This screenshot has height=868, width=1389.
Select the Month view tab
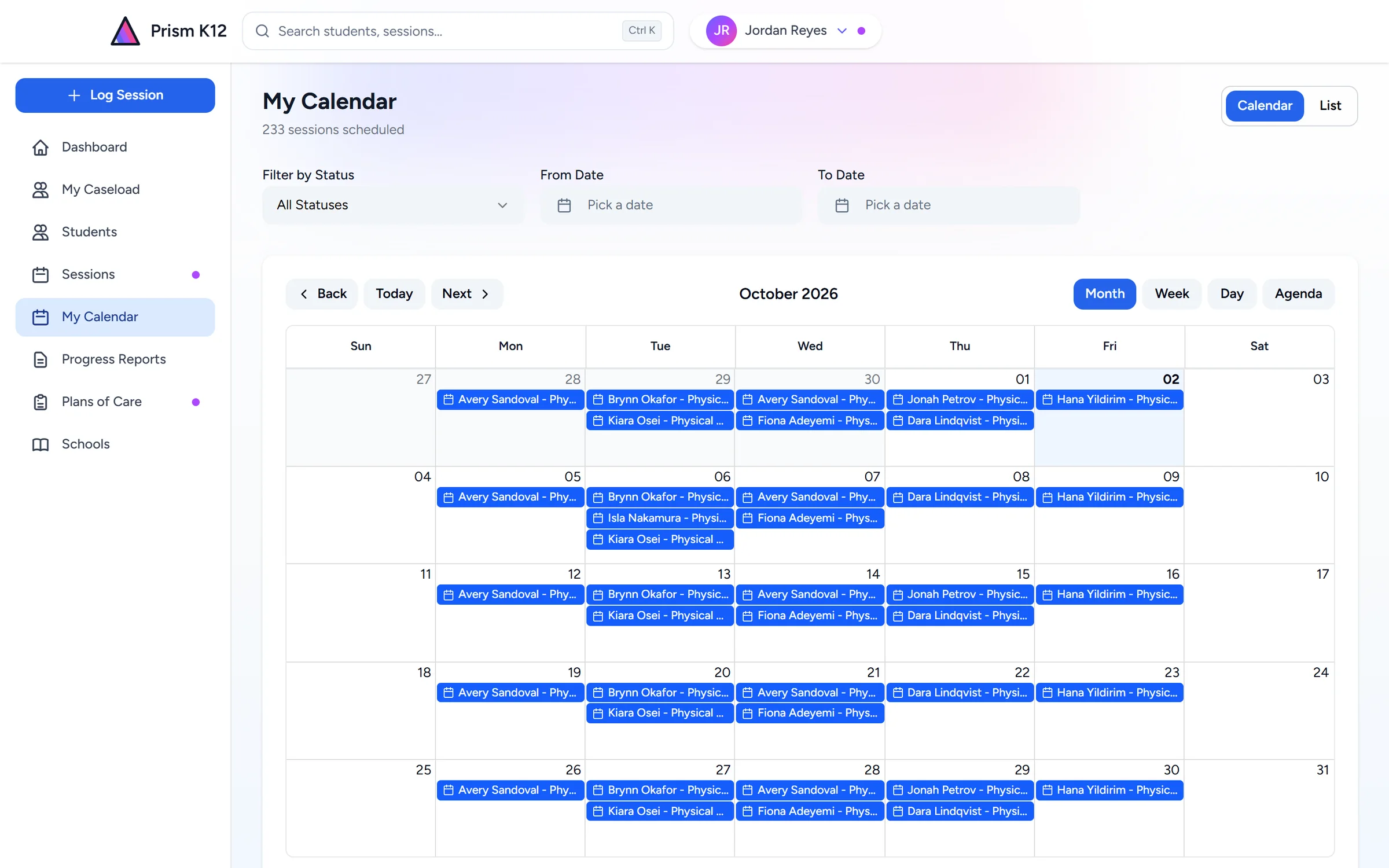tap(1105, 294)
